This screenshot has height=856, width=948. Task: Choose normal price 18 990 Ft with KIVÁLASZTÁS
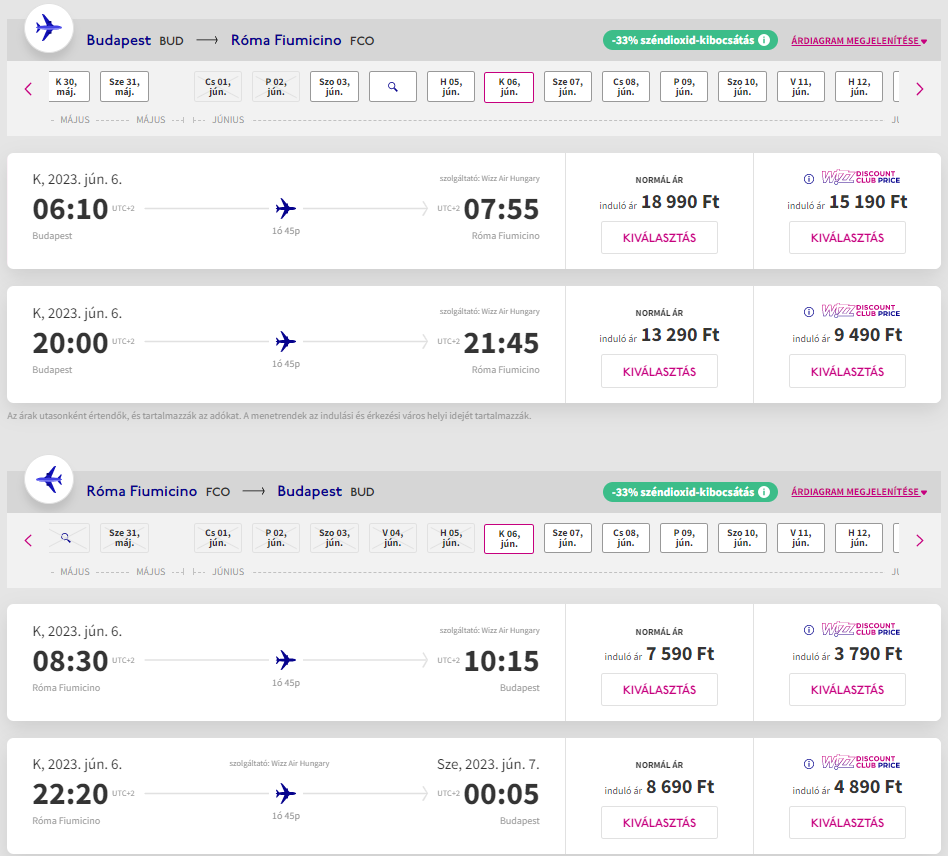pyautogui.click(x=659, y=238)
